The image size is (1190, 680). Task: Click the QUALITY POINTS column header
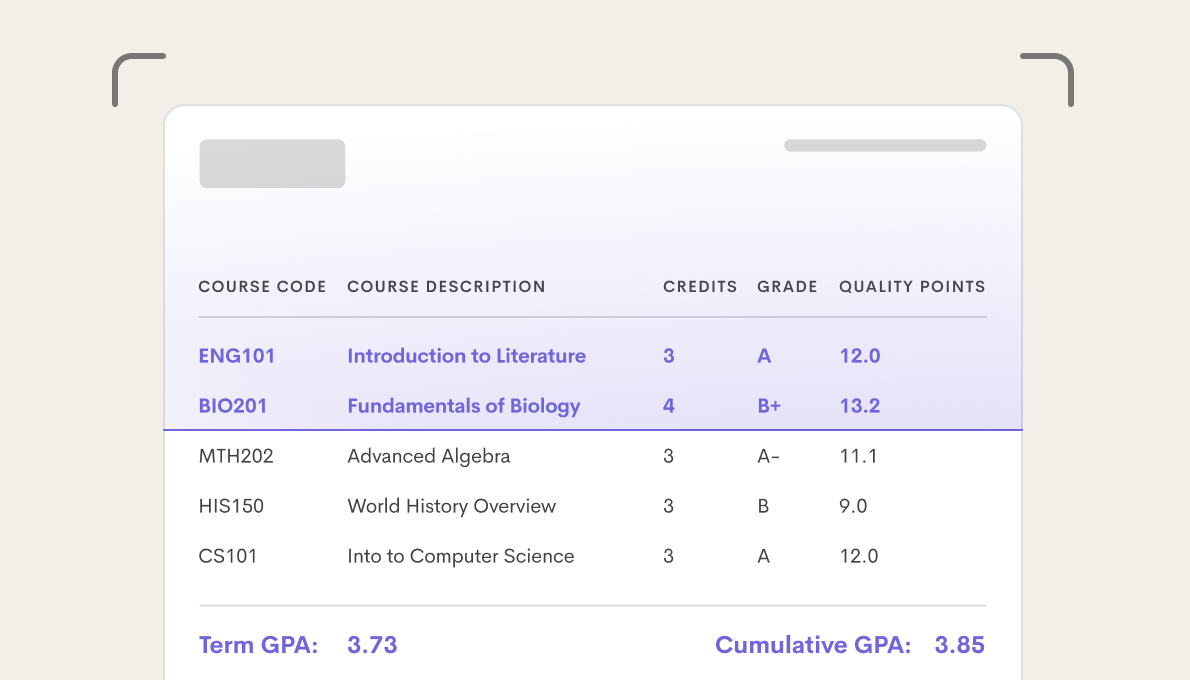coord(912,287)
